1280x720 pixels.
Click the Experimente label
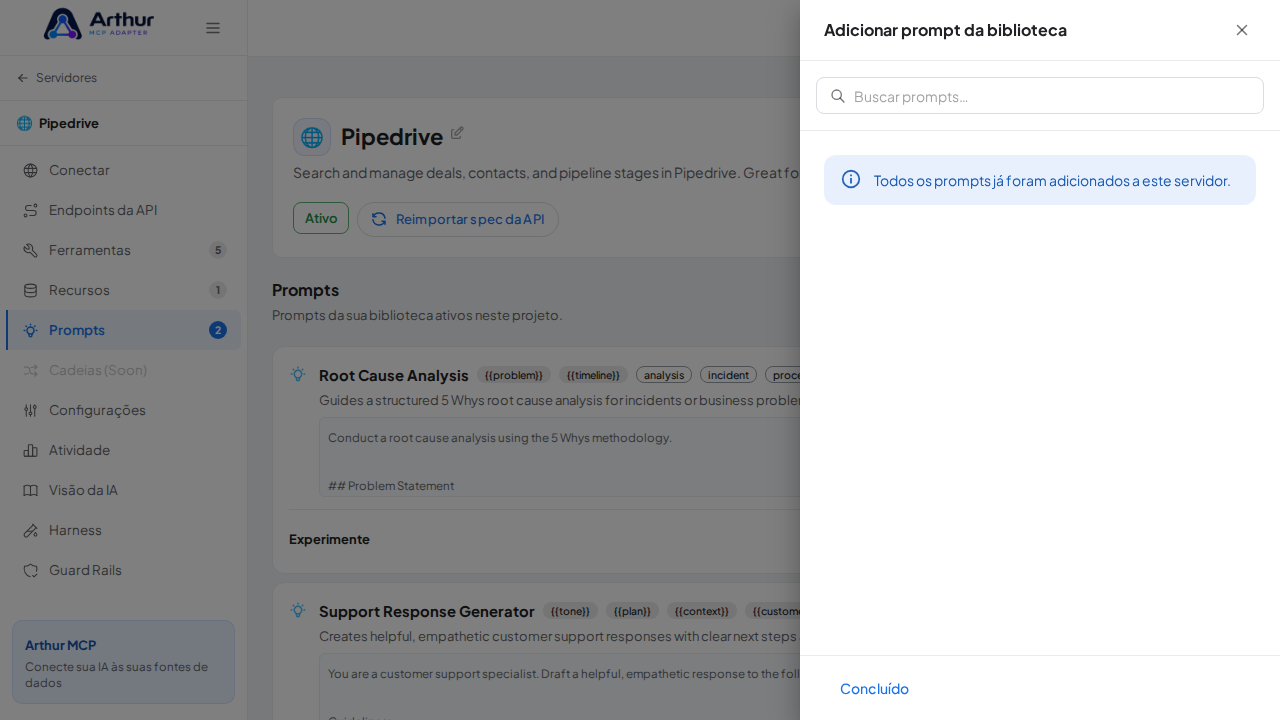[x=329, y=539]
